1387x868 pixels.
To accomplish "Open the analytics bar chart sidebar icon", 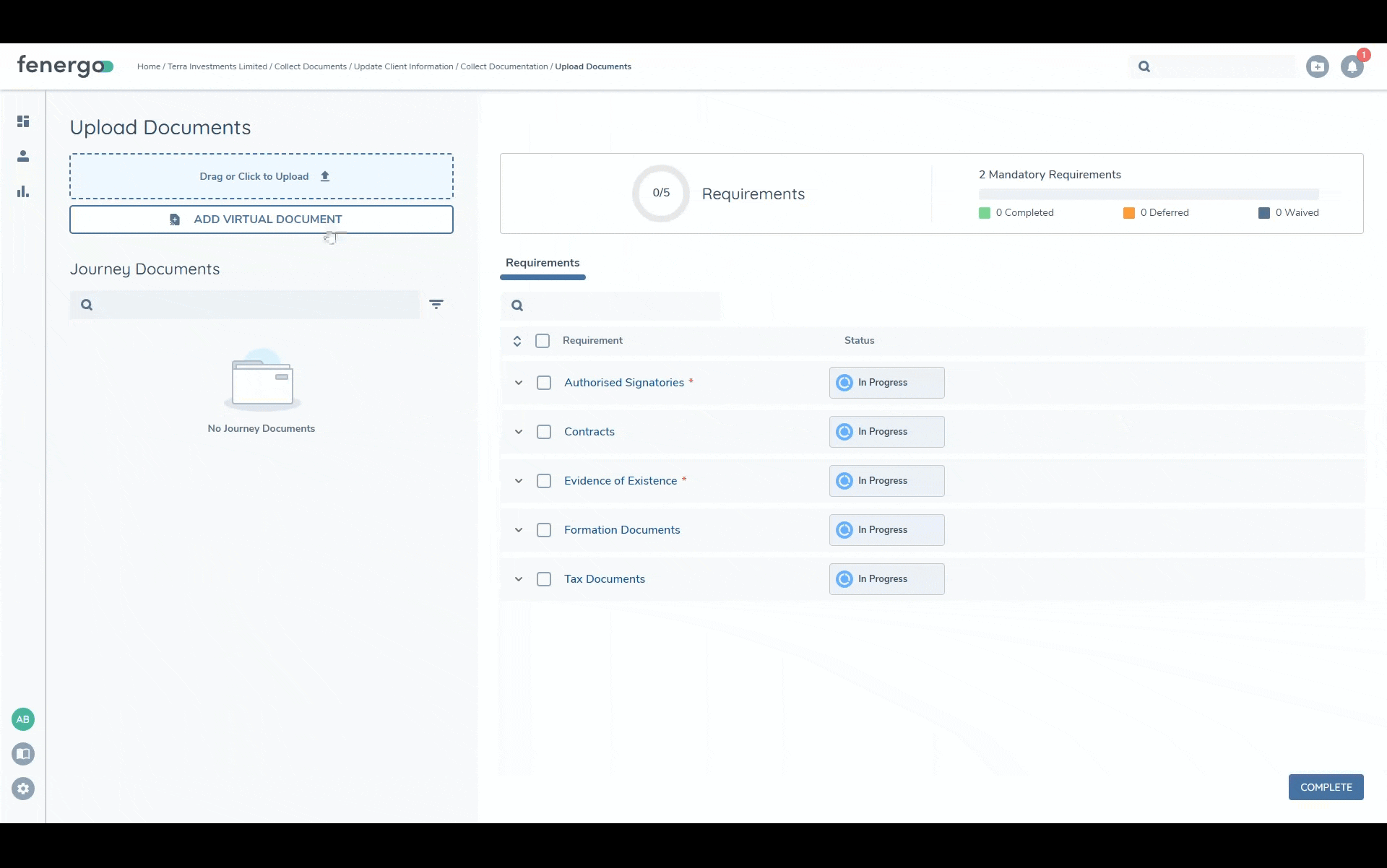I will click(23, 191).
